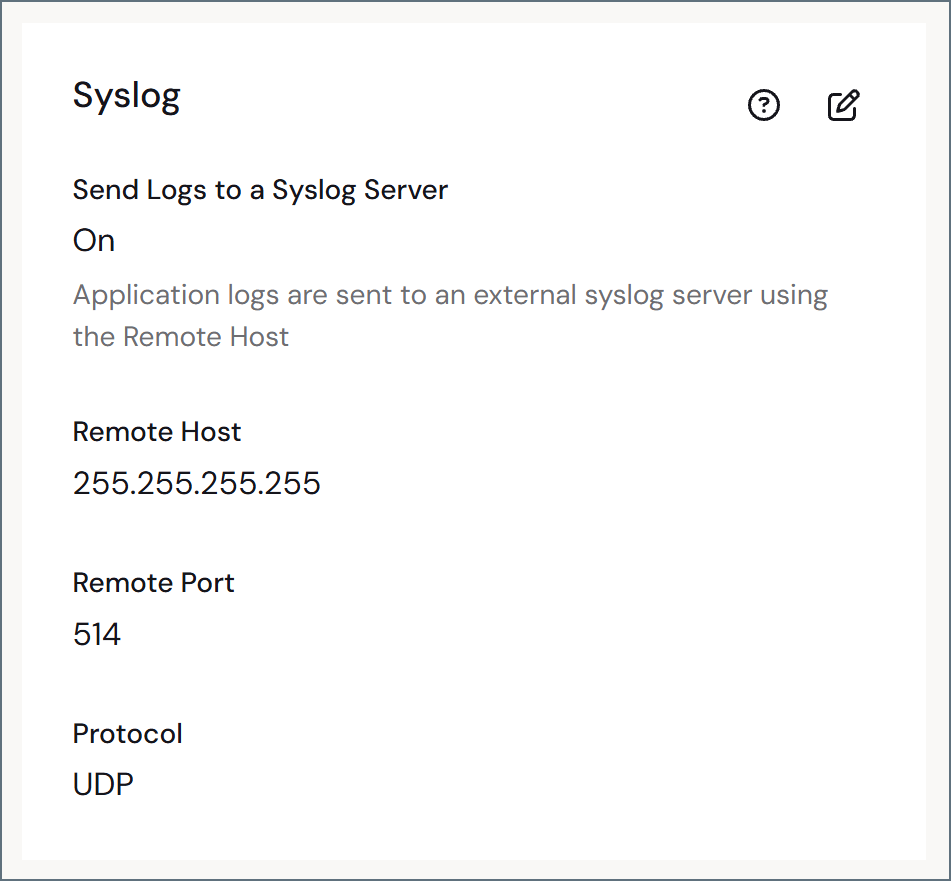
Task: Select the port value 514
Action: [96, 635]
